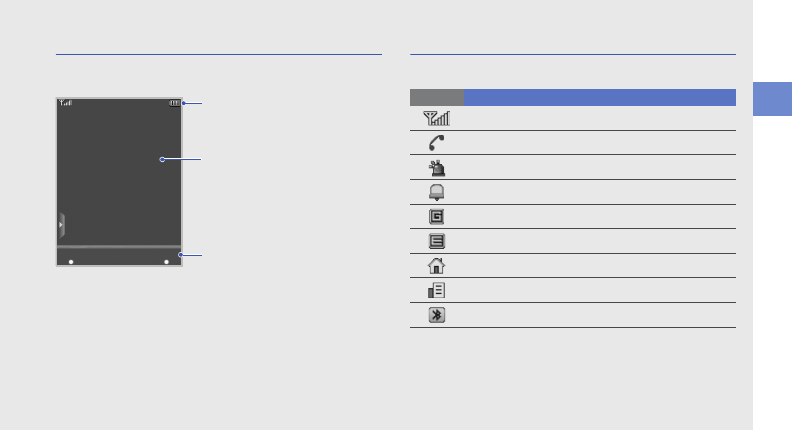Click the callout dot in the middle of the phone screen
The width and height of the screenshot is (792, 430).
[161, 159]
